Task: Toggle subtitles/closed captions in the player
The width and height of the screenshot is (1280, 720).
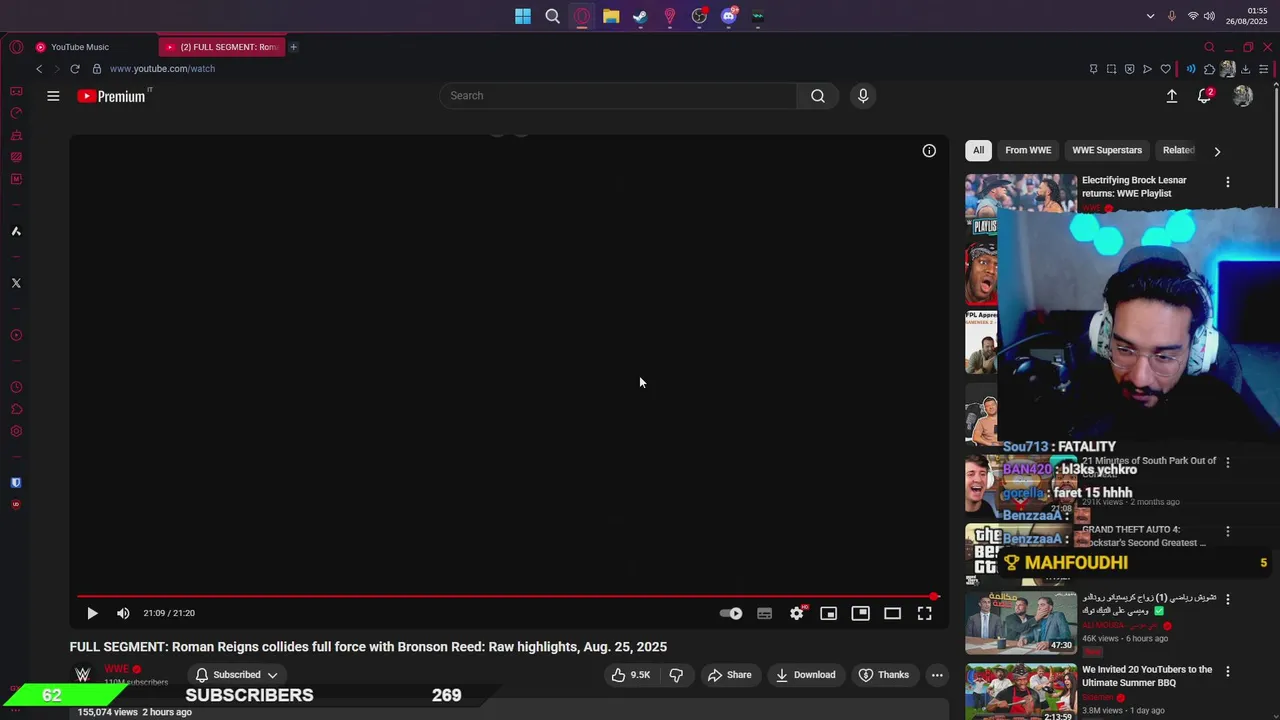Action: click(x=765, y=613)
